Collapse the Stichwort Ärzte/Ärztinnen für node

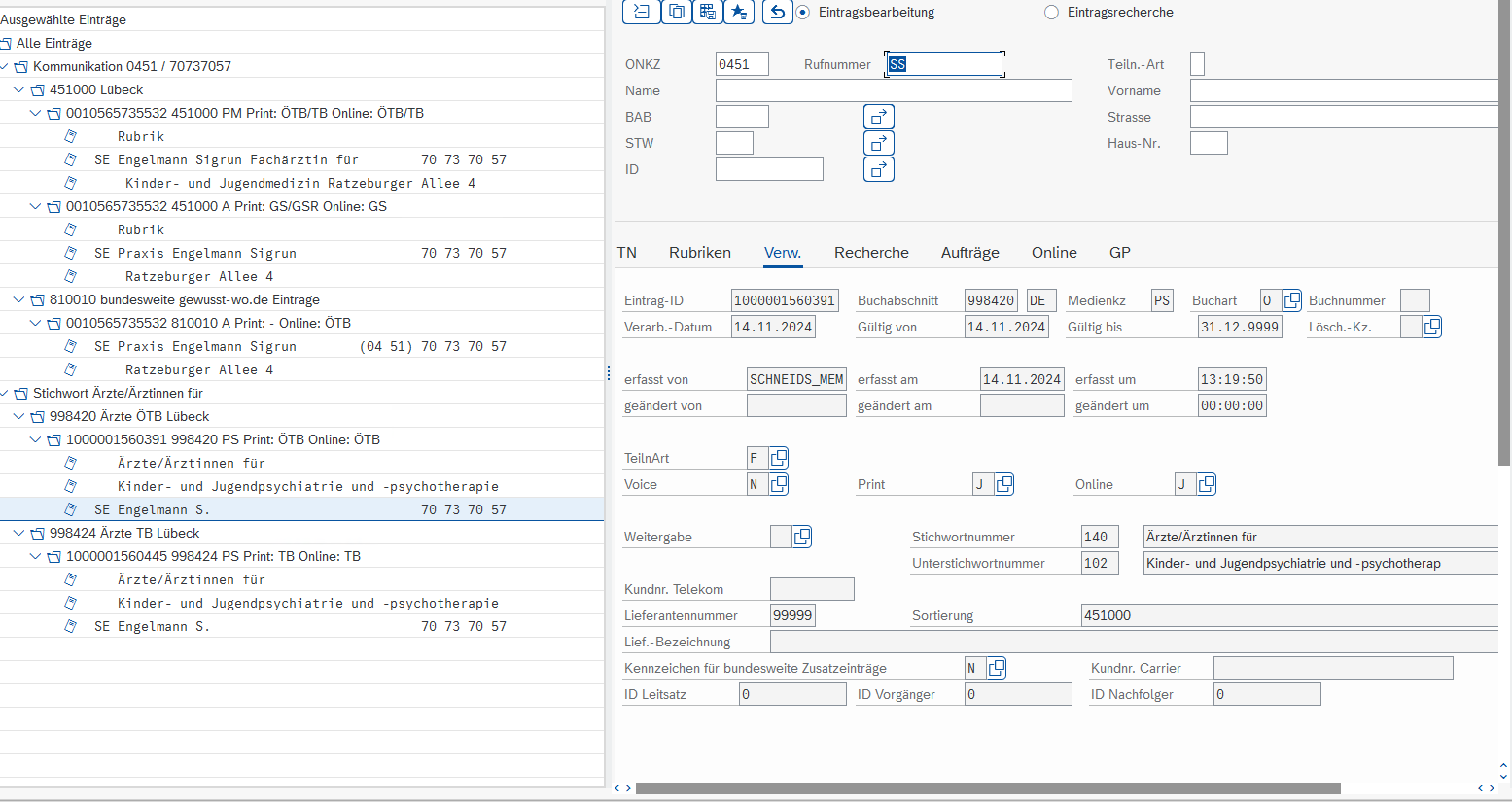[x=5, y=394]
